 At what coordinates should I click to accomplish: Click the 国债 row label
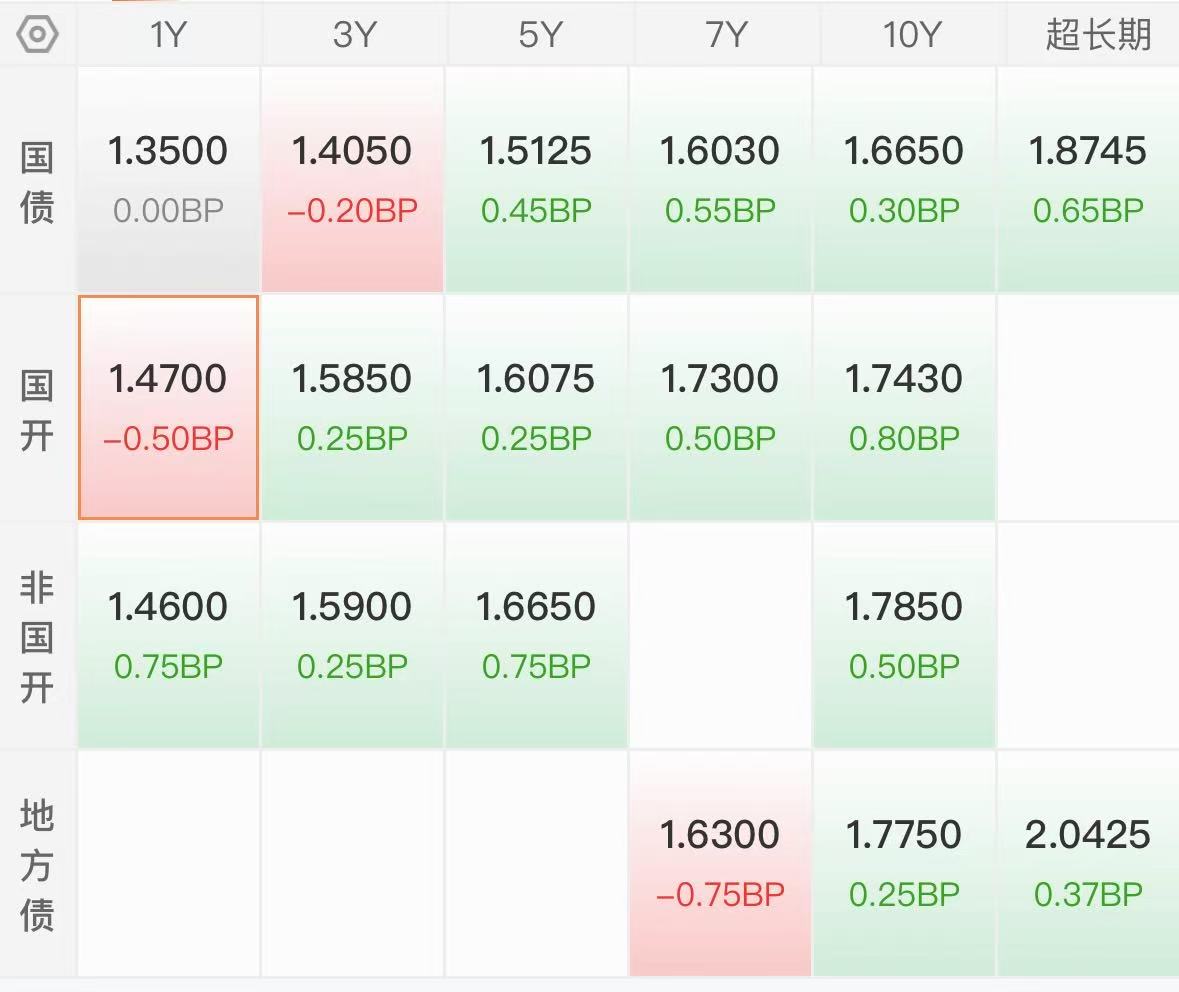[37, 183]
